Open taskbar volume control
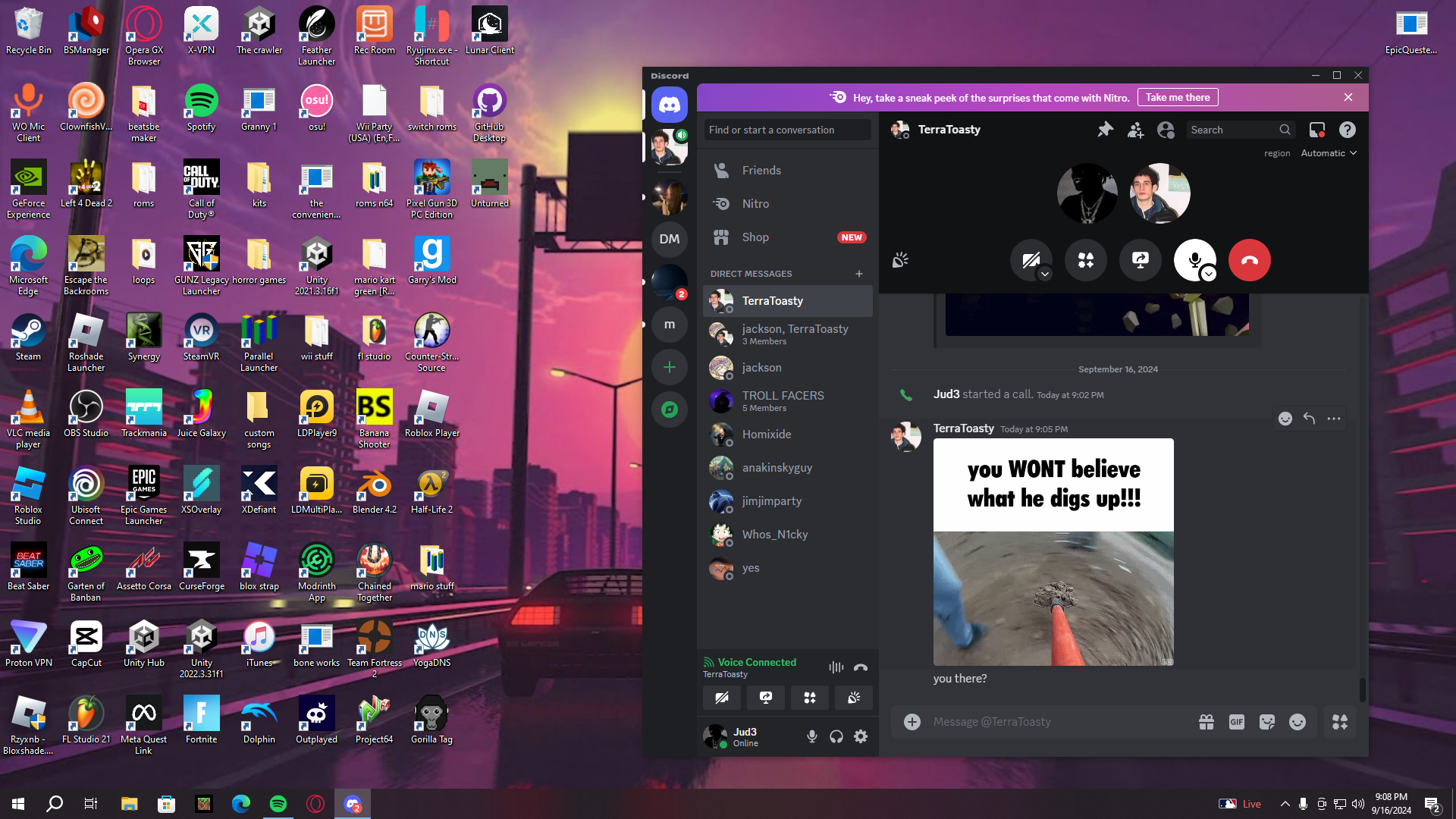Viewport: 1456px width, 819px height. 1358,804
